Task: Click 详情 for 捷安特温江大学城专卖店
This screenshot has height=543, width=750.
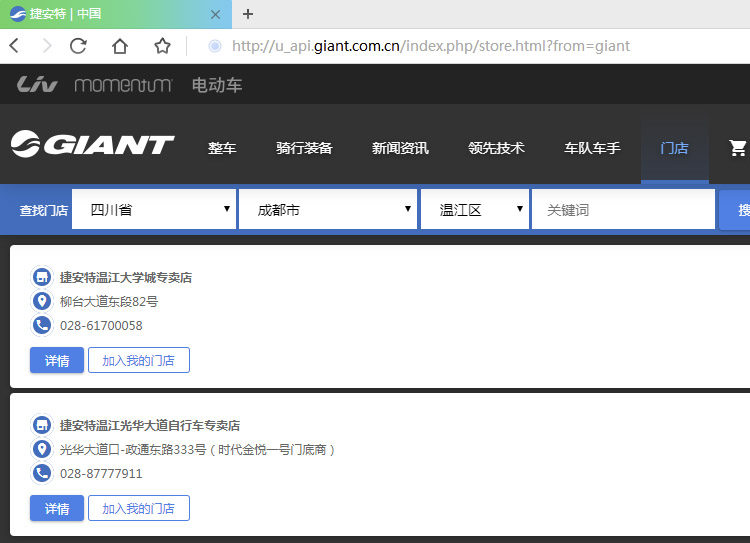Action: (57, 360)
